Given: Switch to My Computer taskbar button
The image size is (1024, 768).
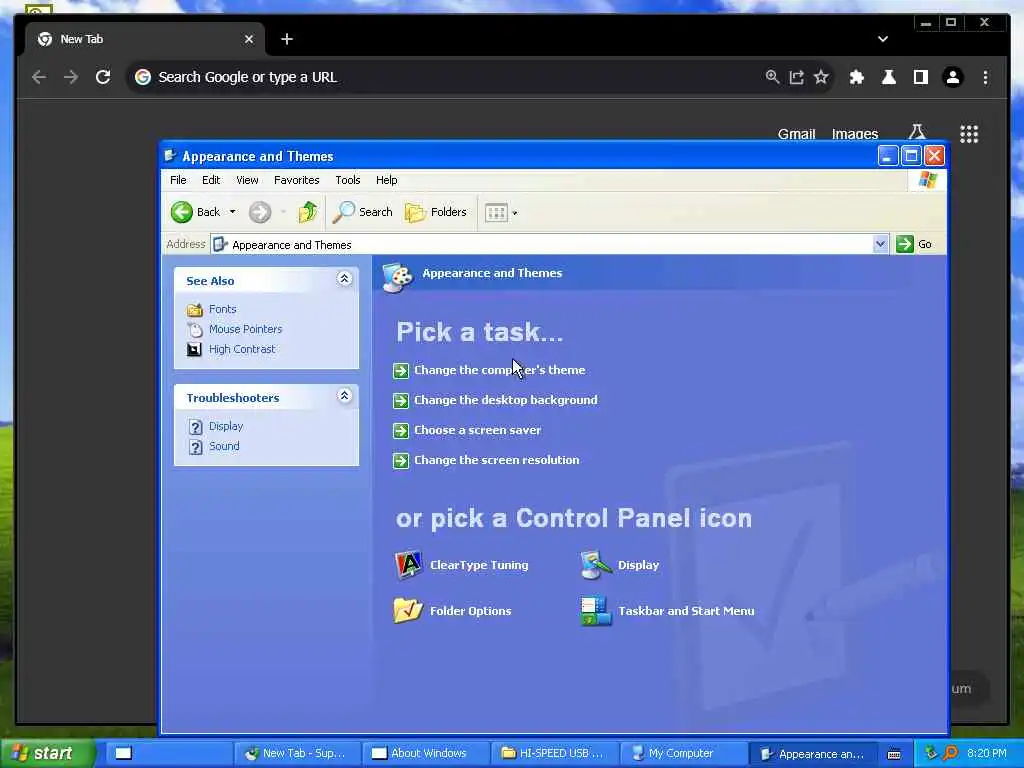Looking at the screenshot, I should click(683, 754).
